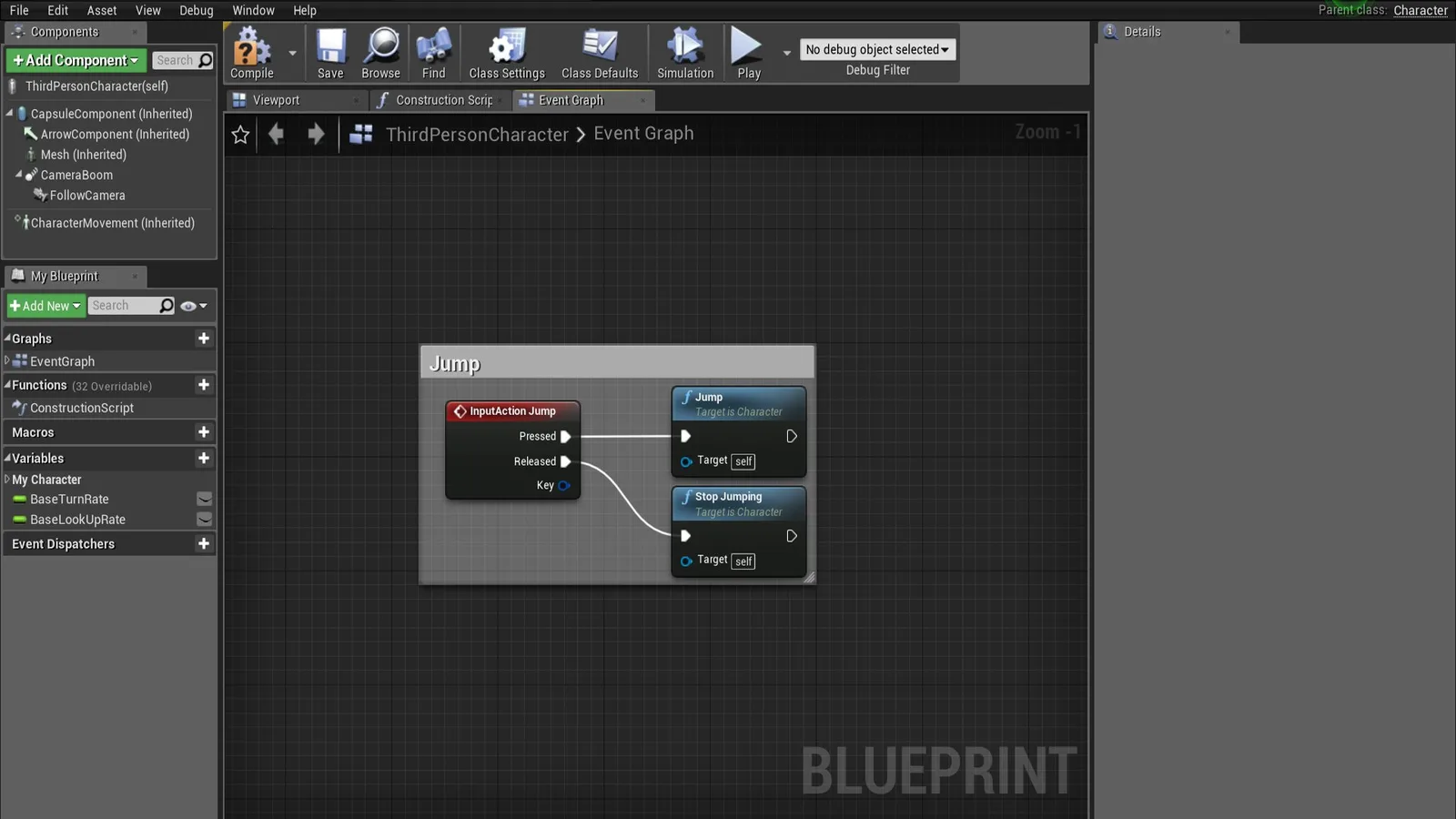Toggle BaseLookUpRate variable visibility eye

(205, 519)
